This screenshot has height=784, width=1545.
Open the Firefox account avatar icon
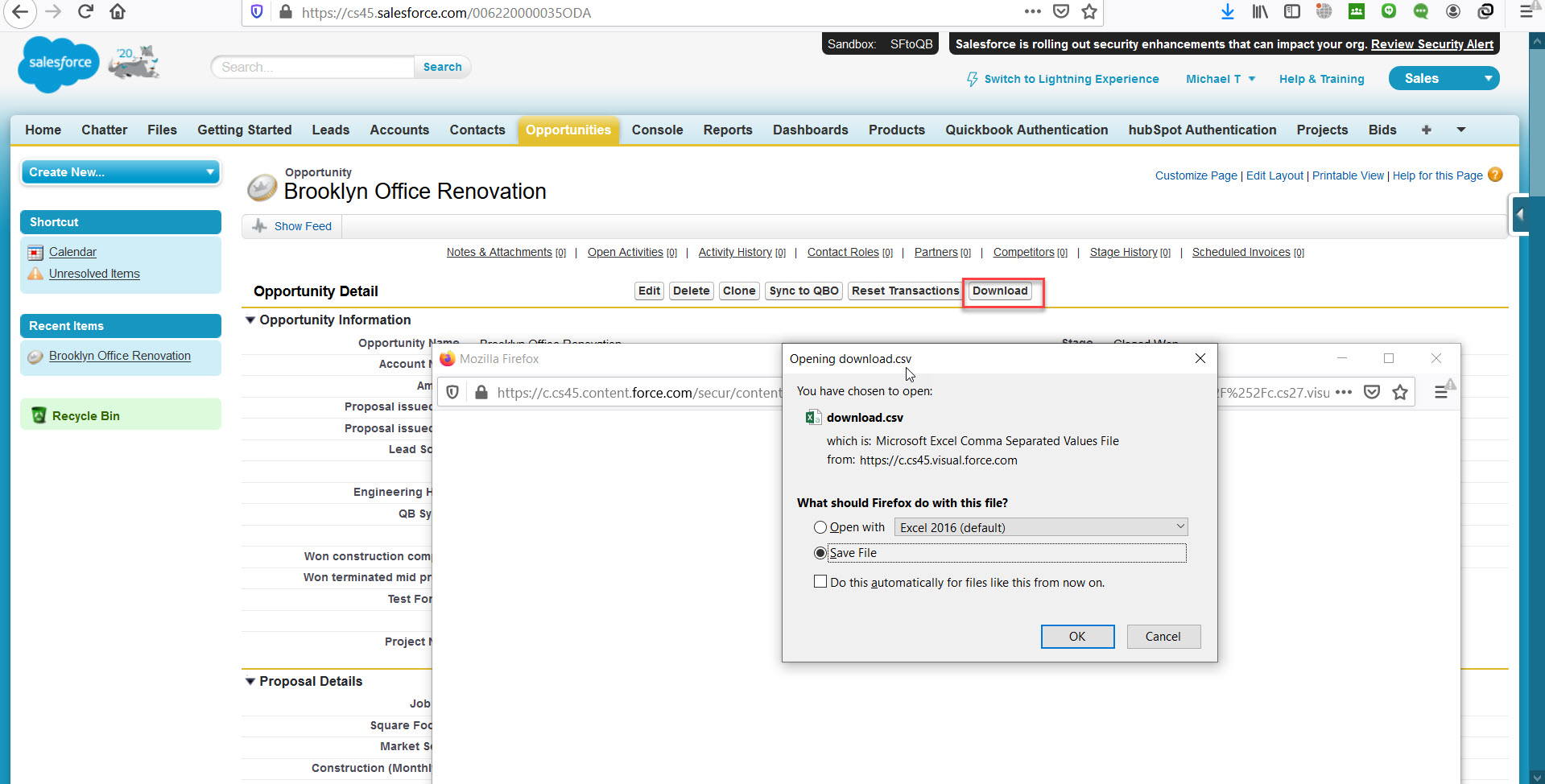point(1453,12)
